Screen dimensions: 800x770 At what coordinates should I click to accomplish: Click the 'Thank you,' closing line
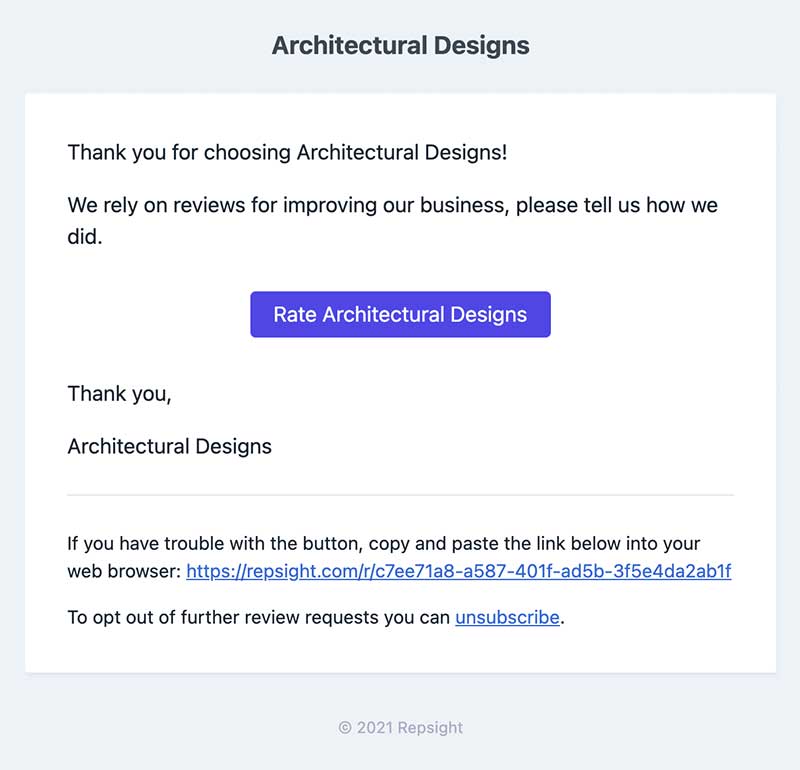pyautogui.click(x=119, y=394)
